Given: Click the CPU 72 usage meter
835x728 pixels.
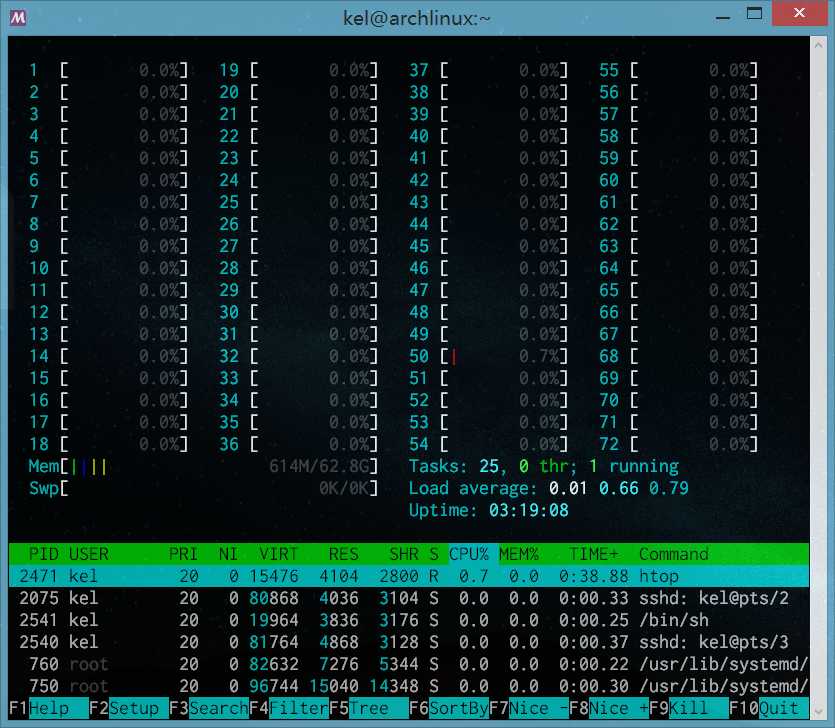Looking at the screenshot, I should 678,444.
